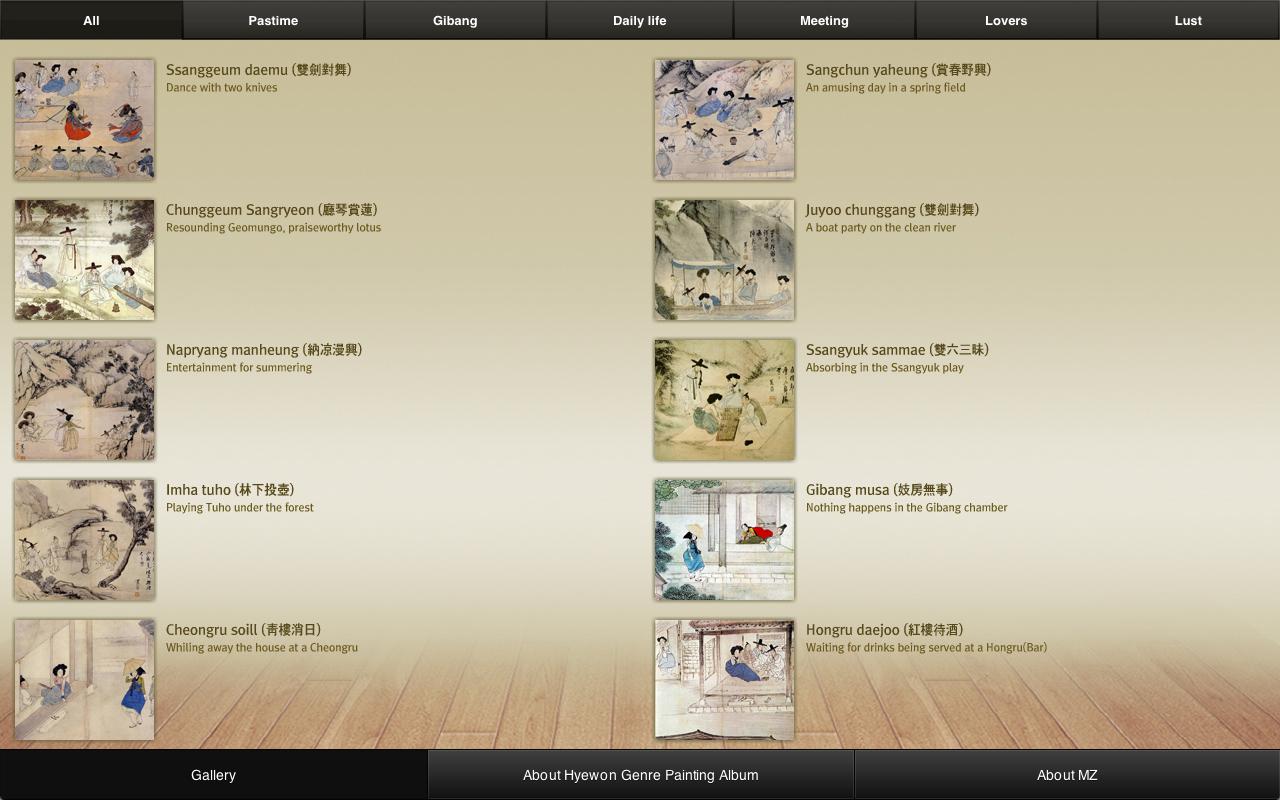The image size is (1280, 800).
Task: Filter paintings by Meeting tab
Action: tap(824, 20)
